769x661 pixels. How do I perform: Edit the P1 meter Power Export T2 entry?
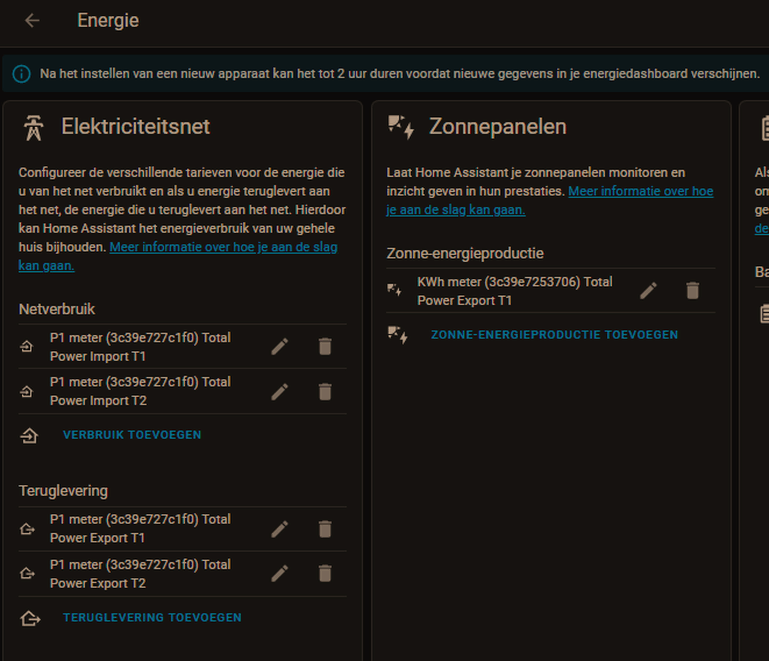(x=279, y=573)
